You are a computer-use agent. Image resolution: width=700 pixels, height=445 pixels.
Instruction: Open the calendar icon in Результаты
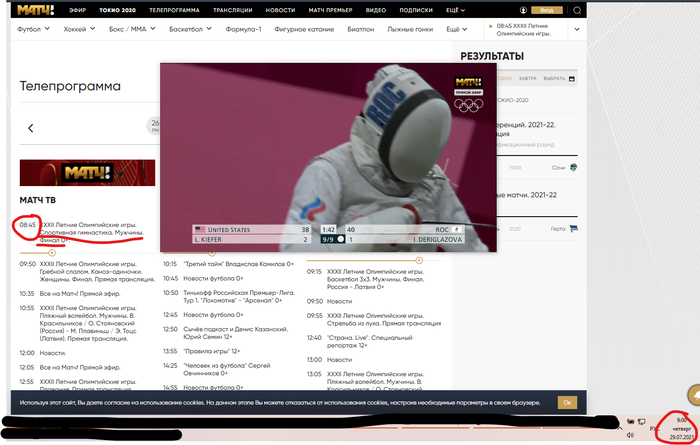pos(572,79)
